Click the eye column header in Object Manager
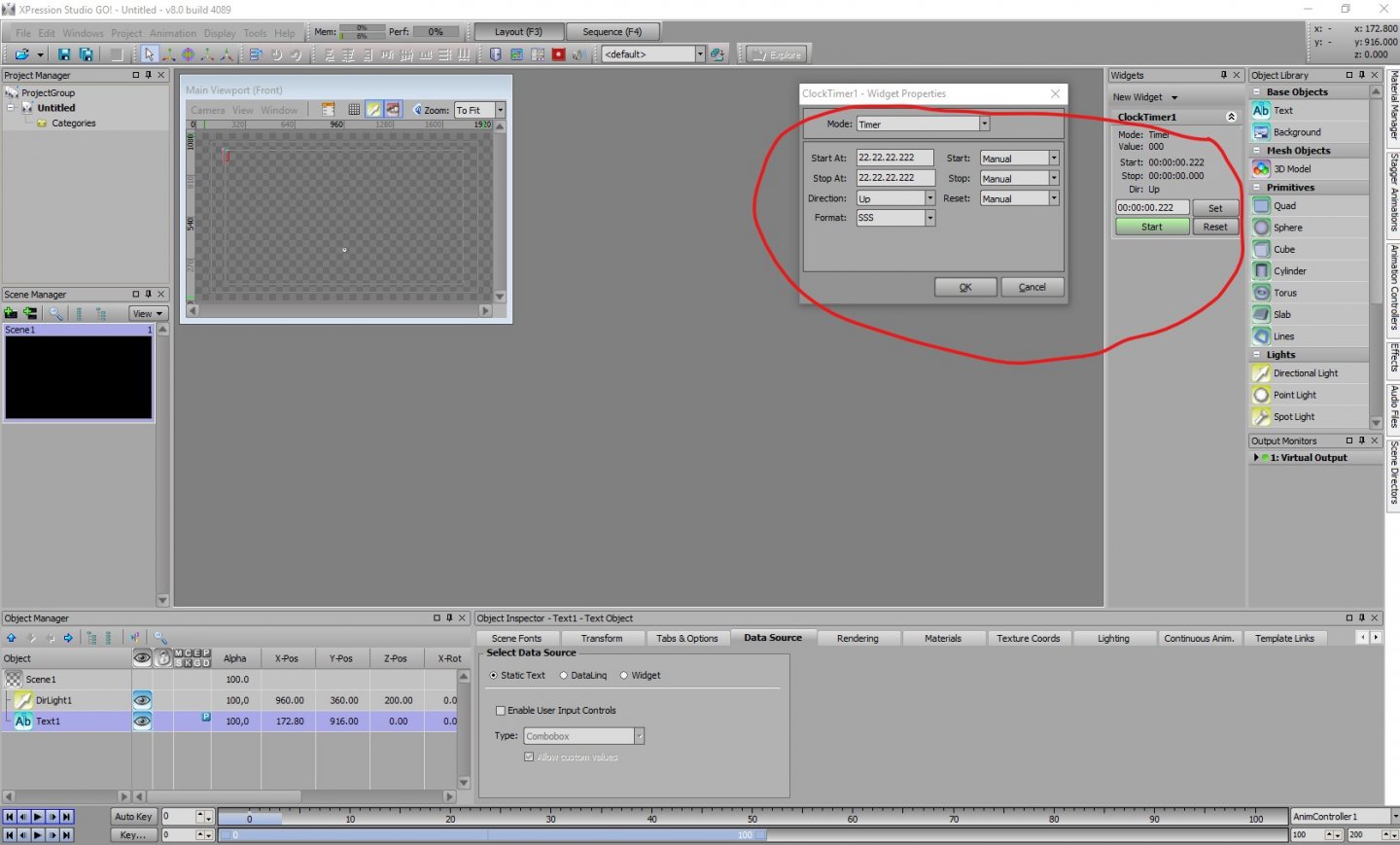1400x845 pixels. tap(142, 658)
